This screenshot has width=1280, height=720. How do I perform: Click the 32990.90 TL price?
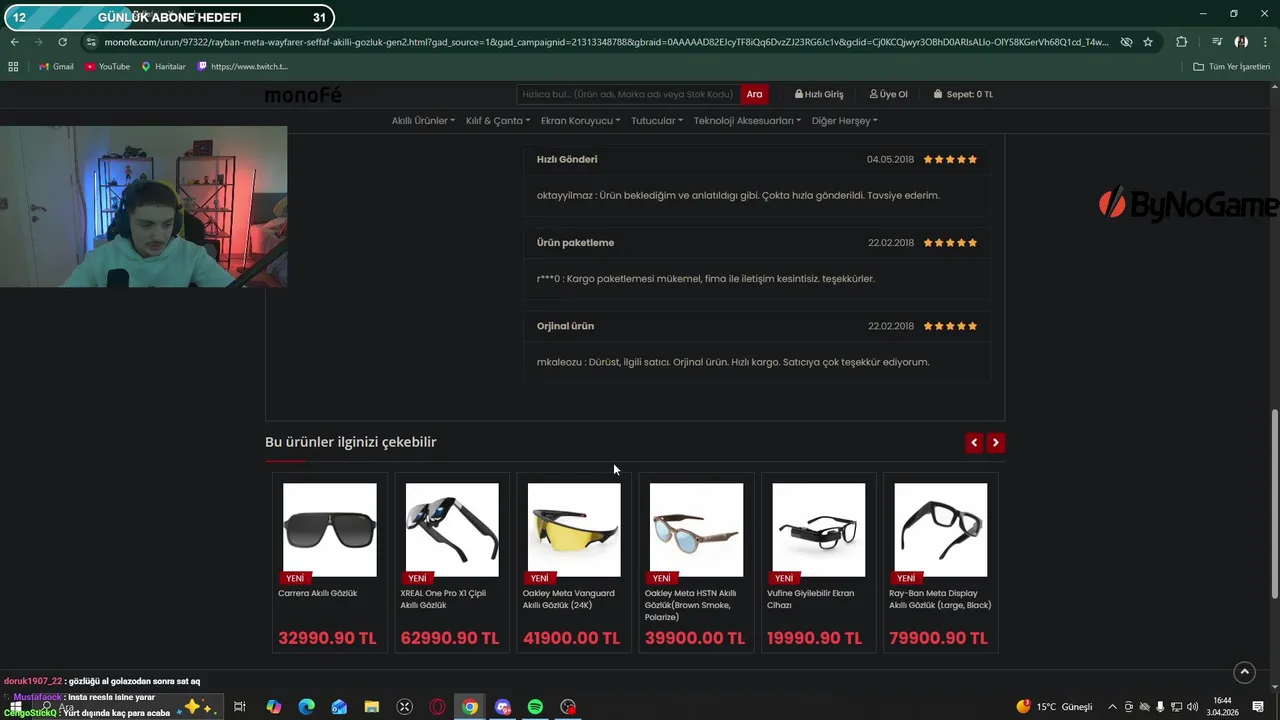pos(327,638)
